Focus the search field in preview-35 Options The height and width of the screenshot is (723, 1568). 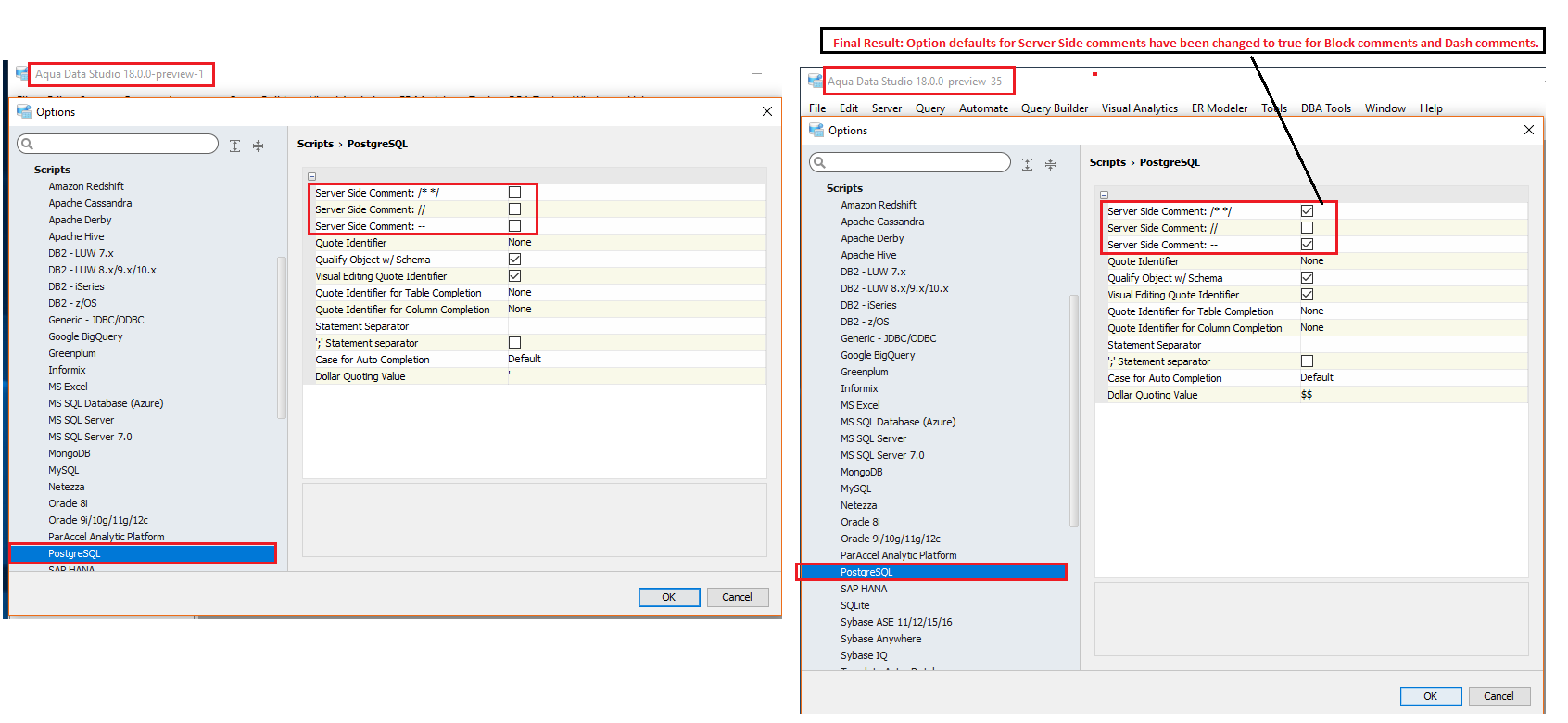click(910, 162)
